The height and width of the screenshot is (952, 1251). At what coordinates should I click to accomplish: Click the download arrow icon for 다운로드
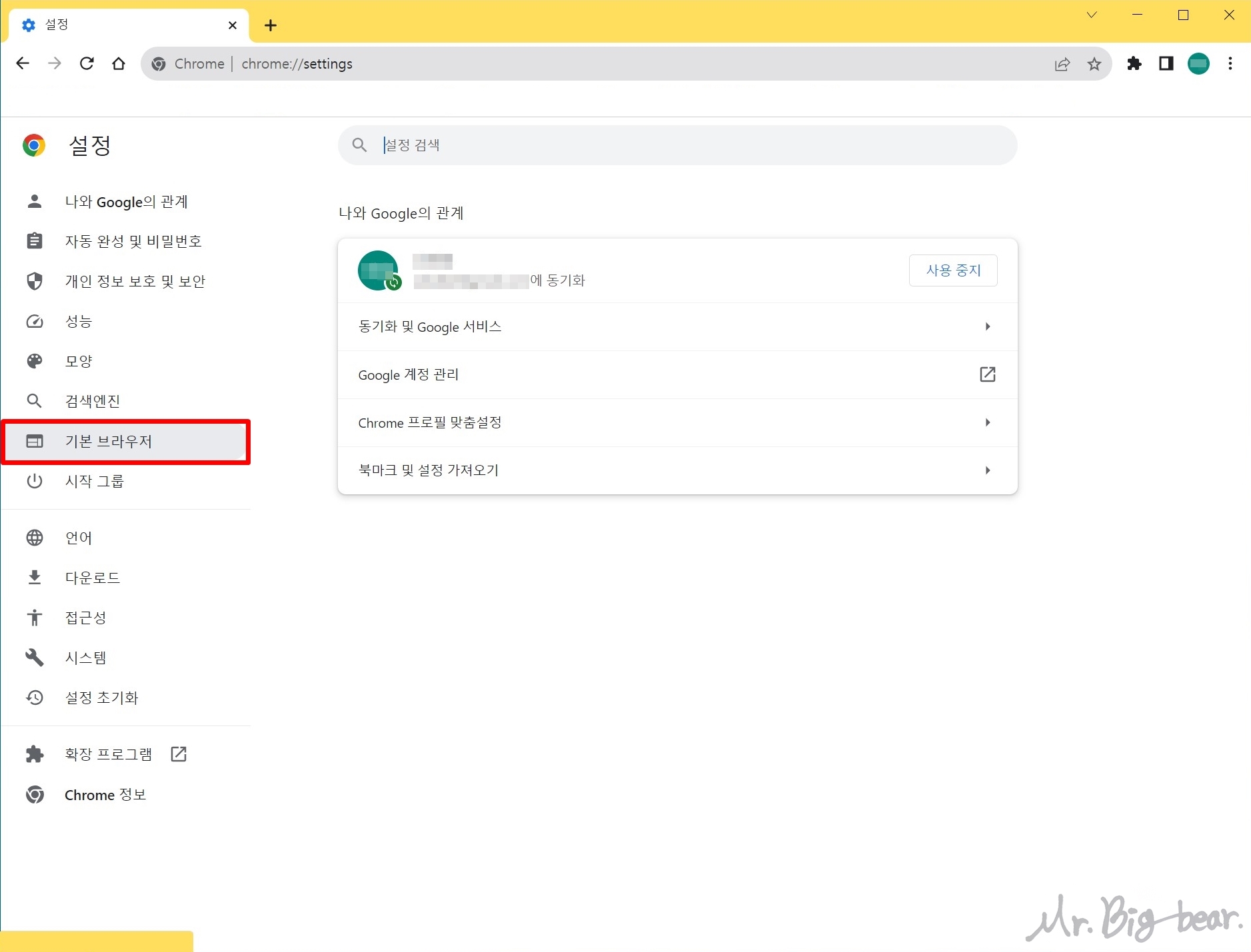point(35,578)
